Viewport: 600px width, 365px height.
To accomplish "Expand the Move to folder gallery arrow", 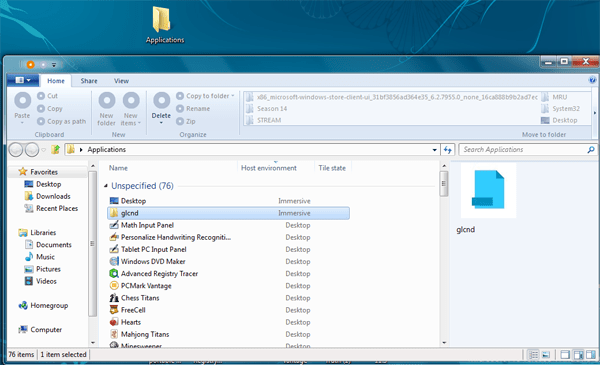I will point(595,113).
